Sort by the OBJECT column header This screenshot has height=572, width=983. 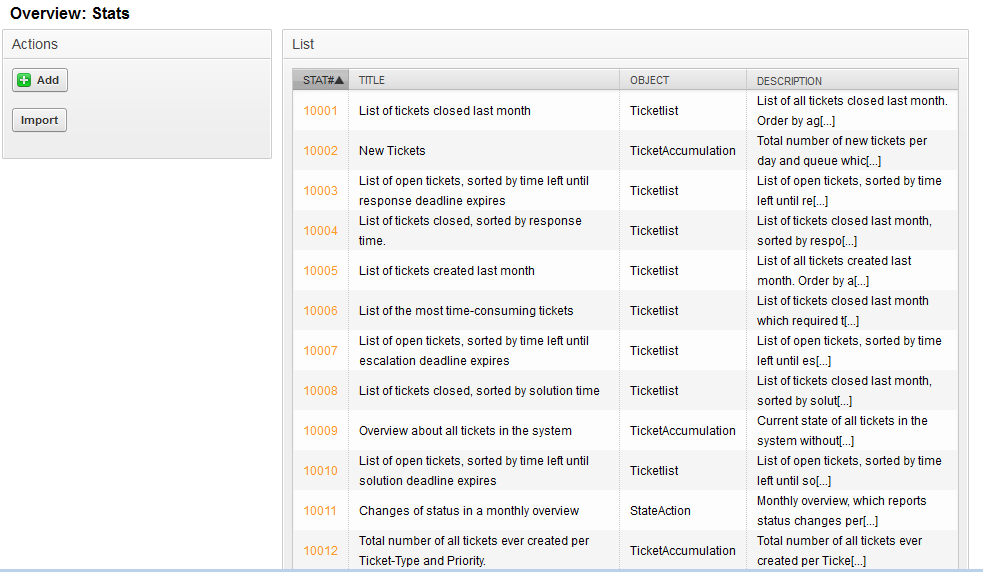[649, 80]
